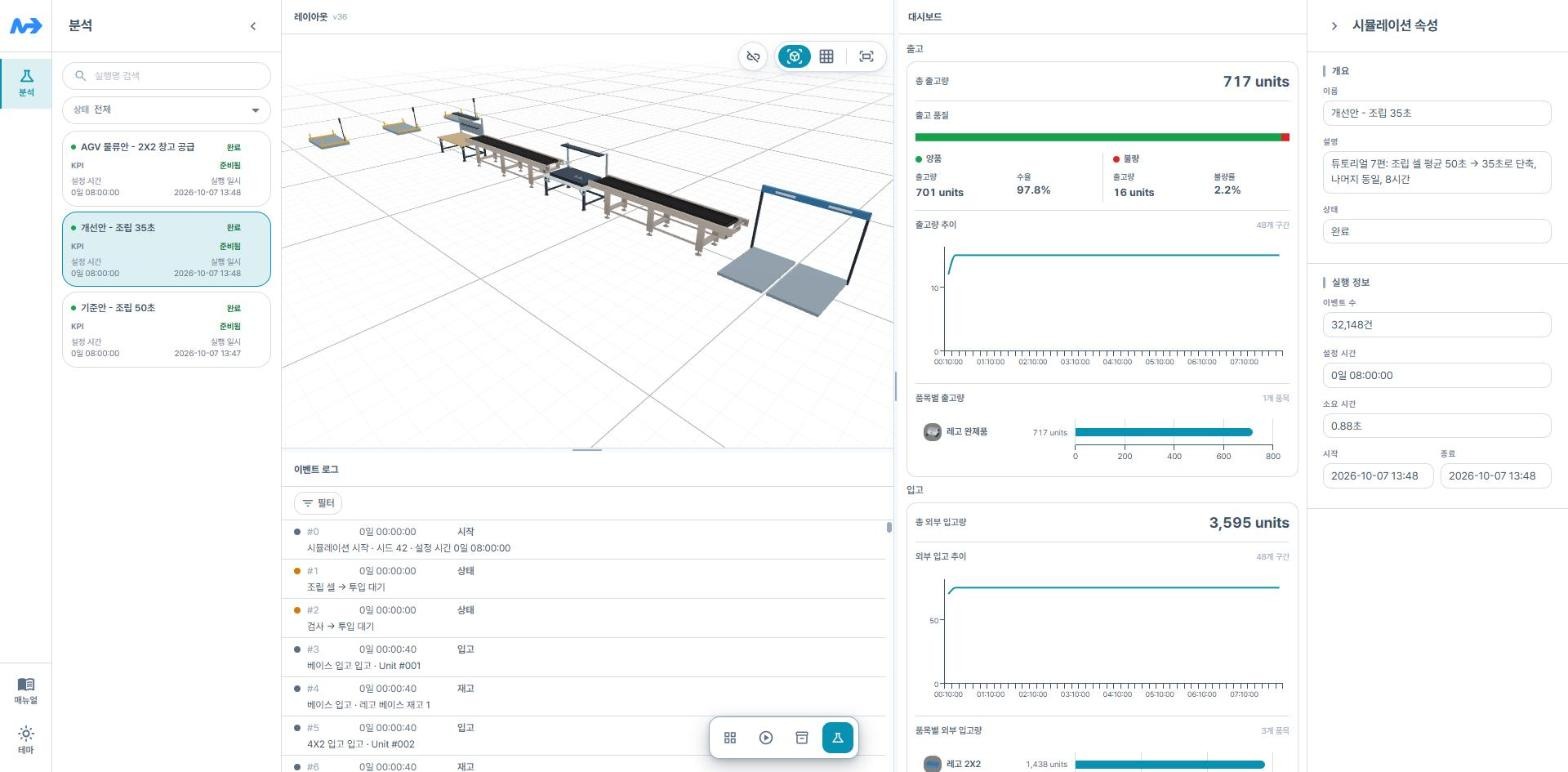This screenshot has width=1568, height=772.
Task: Click the 대시보드 panel title
Action: (x=924, y=17)
